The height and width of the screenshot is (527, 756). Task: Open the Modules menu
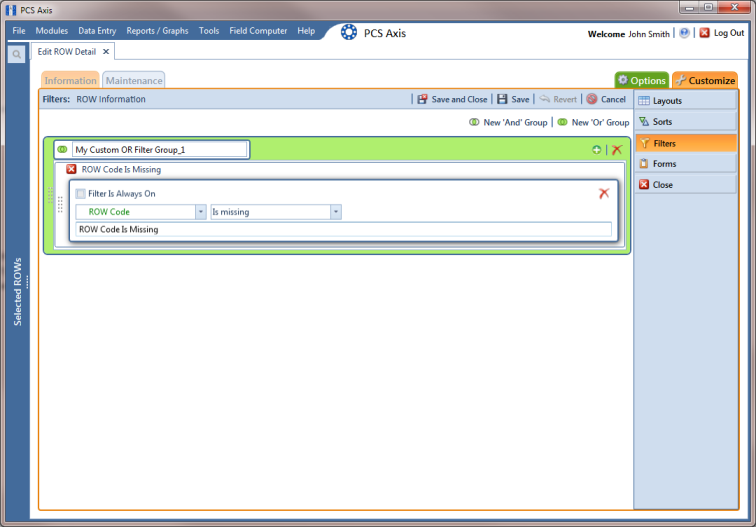tap(52, 31)
